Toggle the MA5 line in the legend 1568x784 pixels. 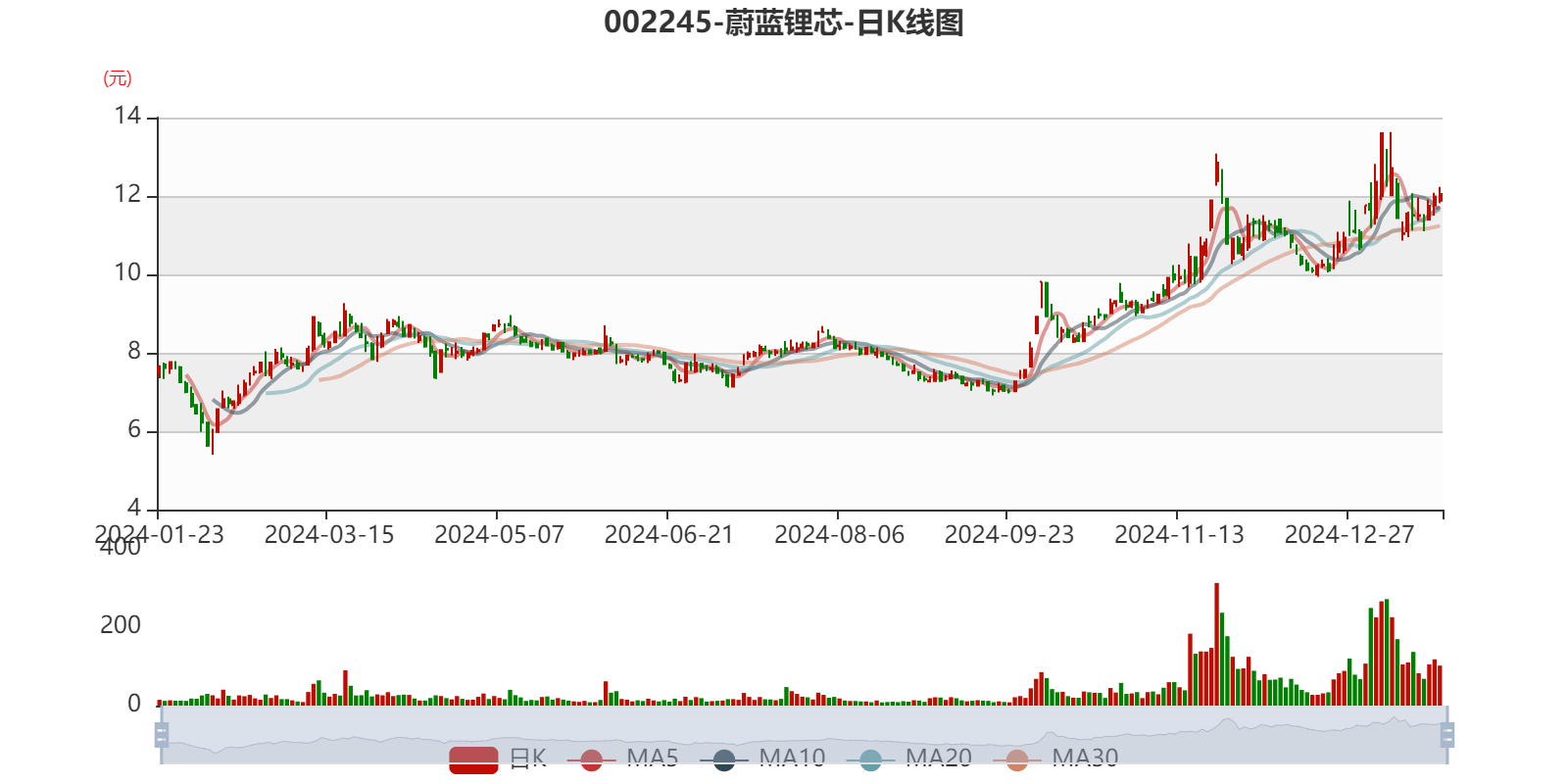pos(622,759)
